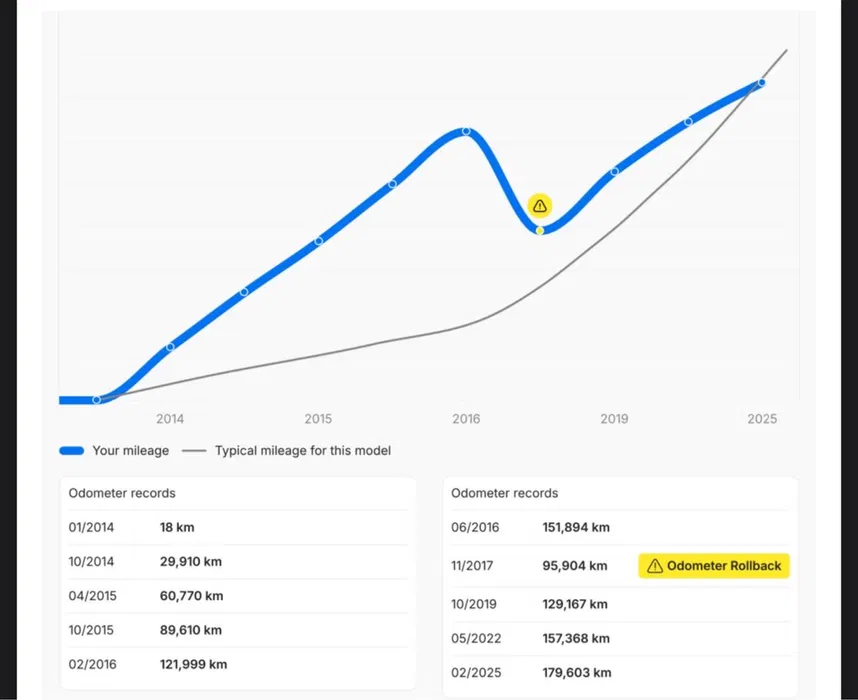Click the Odometer Rollback warning badge
Viewport: 858px width, 700px height.
coord(714,566)
